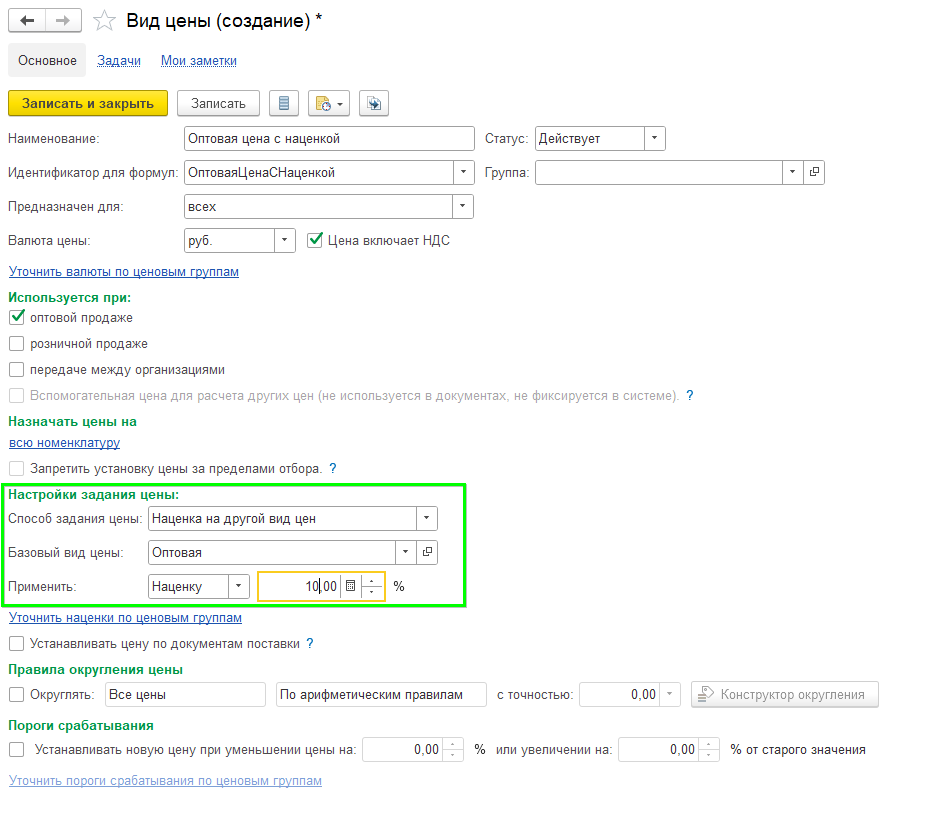Open calculator in the percent markup field
This screenshot has width=941, height=815.
(x=350, y=586)
